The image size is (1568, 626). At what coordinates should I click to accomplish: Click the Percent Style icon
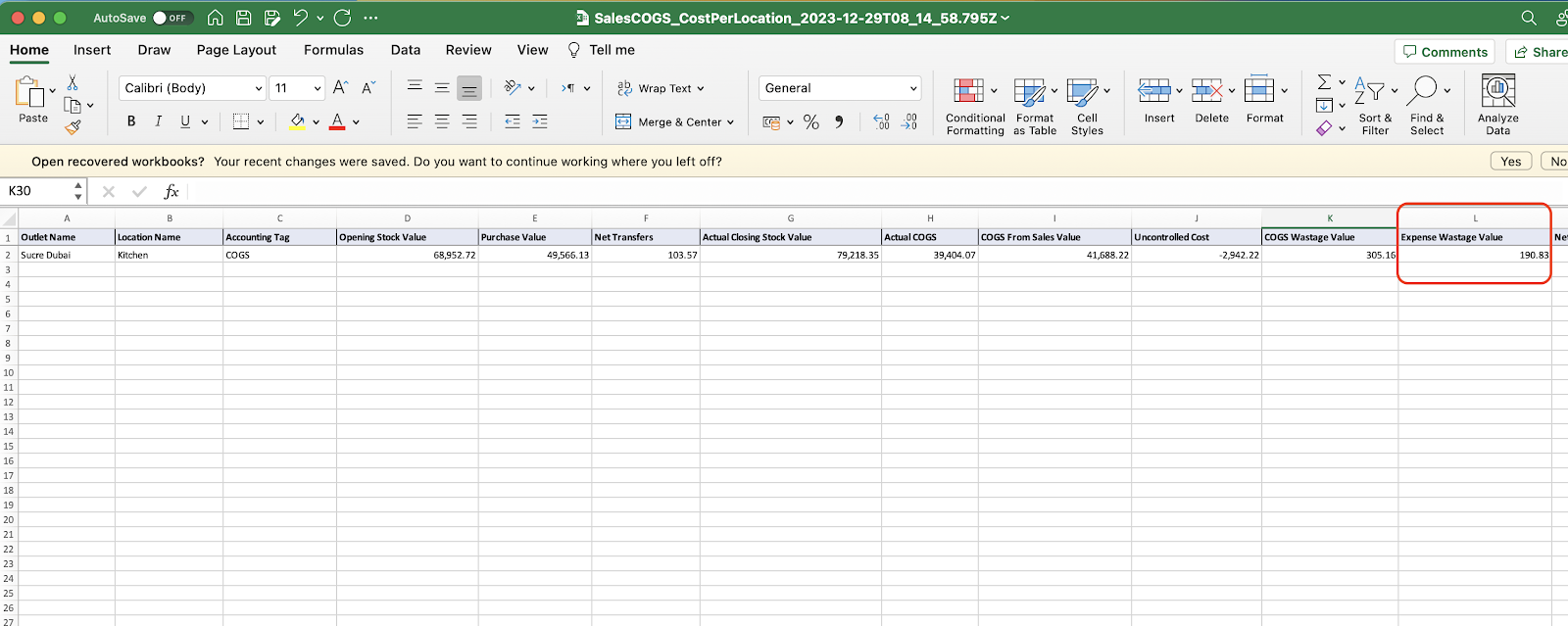(x=810, y=122)
